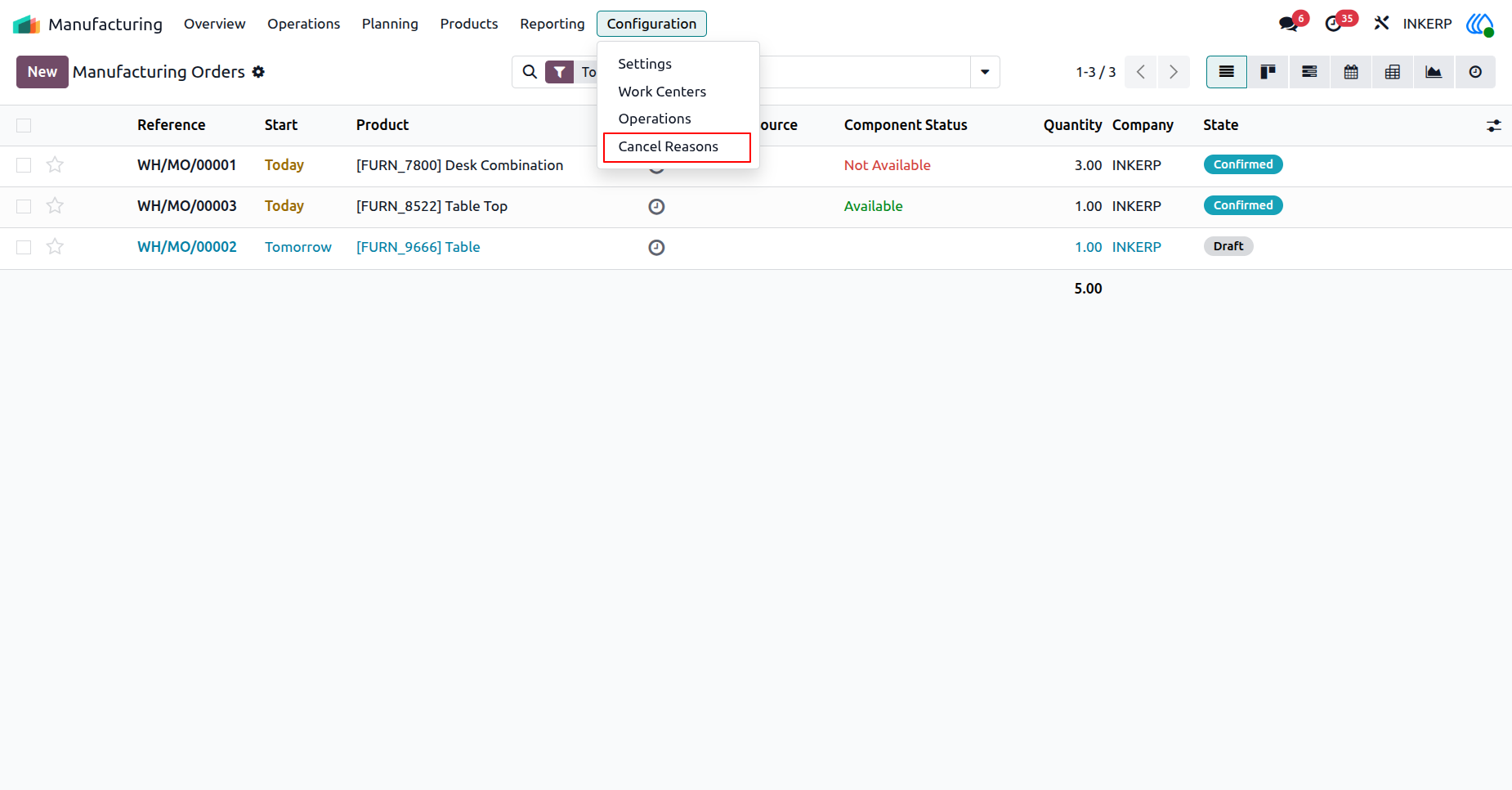Image resolution: width=1512 pixels, height=790 pixels.
Task: Go to the next page of records
Action: pyautogui.click(x=1174, y=72)
